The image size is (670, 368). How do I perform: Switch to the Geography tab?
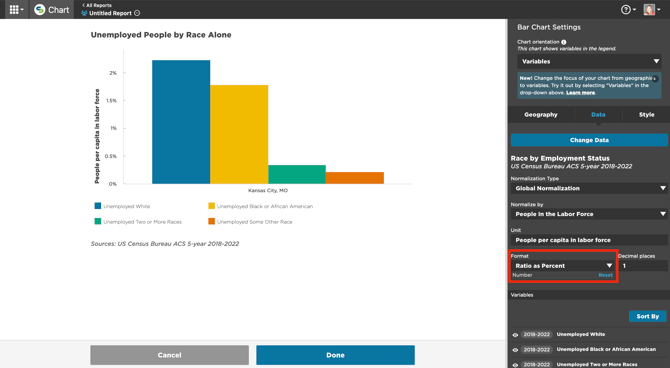541,115
